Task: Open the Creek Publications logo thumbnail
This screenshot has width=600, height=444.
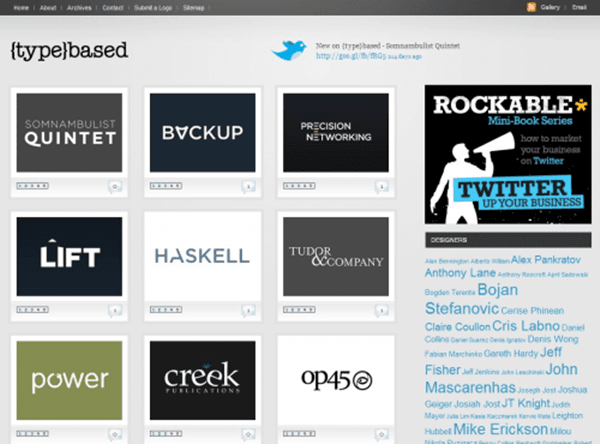Action: pyautogui.click(x=202, y=380)
